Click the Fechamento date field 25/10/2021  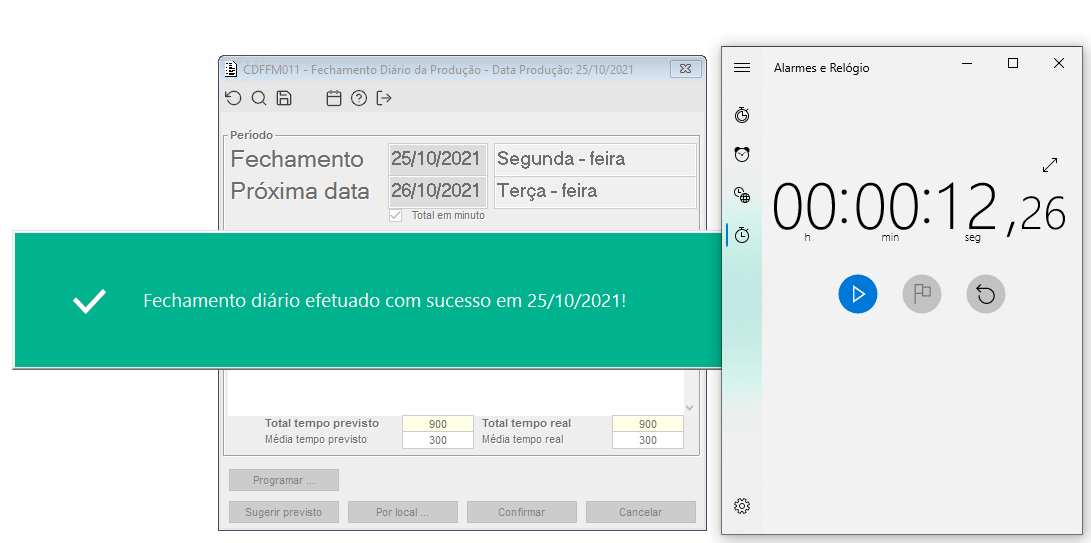click(438, 159)
